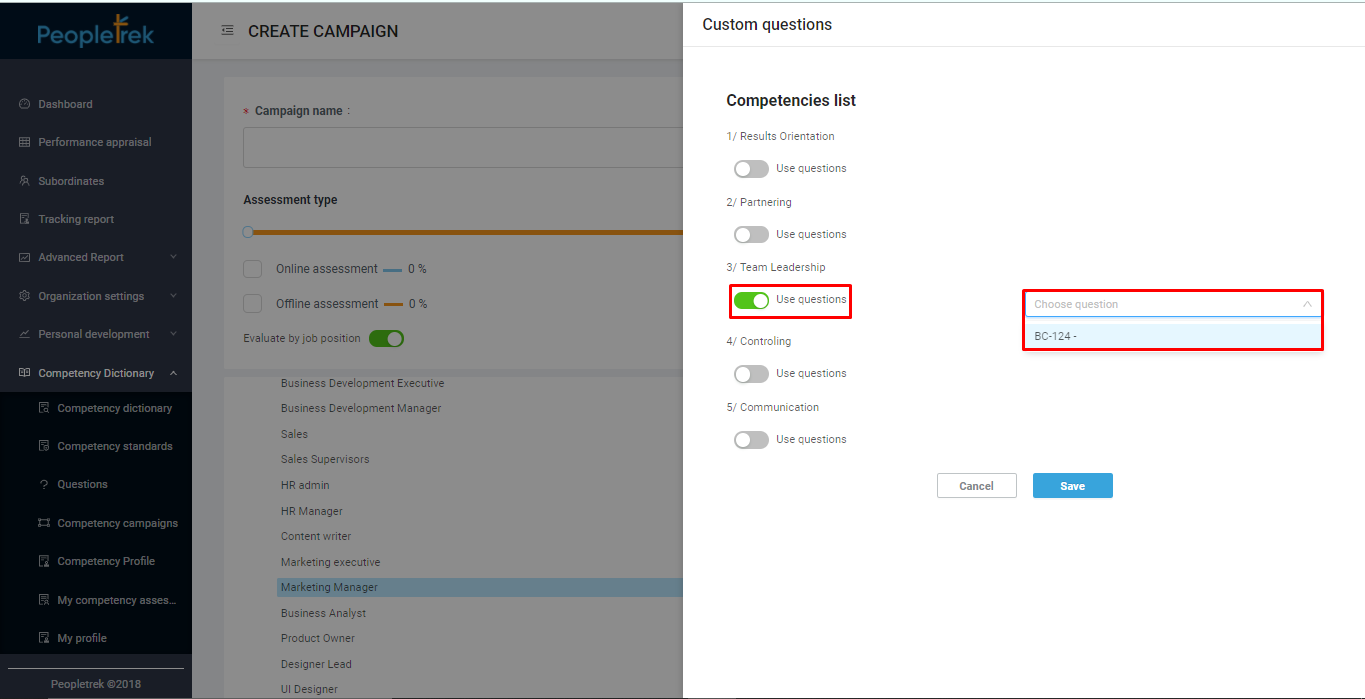Open Competency standards menu item
This screenshot has height=699, width=1365.
[x=114, y=446]
